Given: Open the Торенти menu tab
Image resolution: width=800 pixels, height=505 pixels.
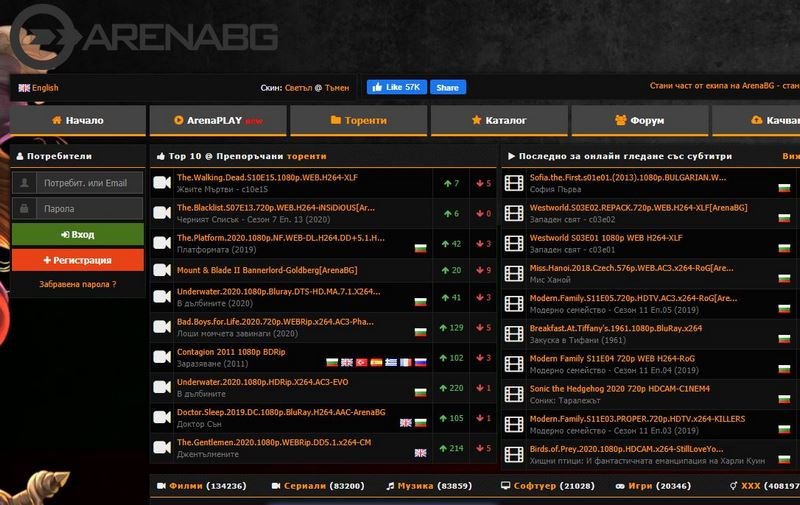Looking at the screenshot, I should [359, 120].
